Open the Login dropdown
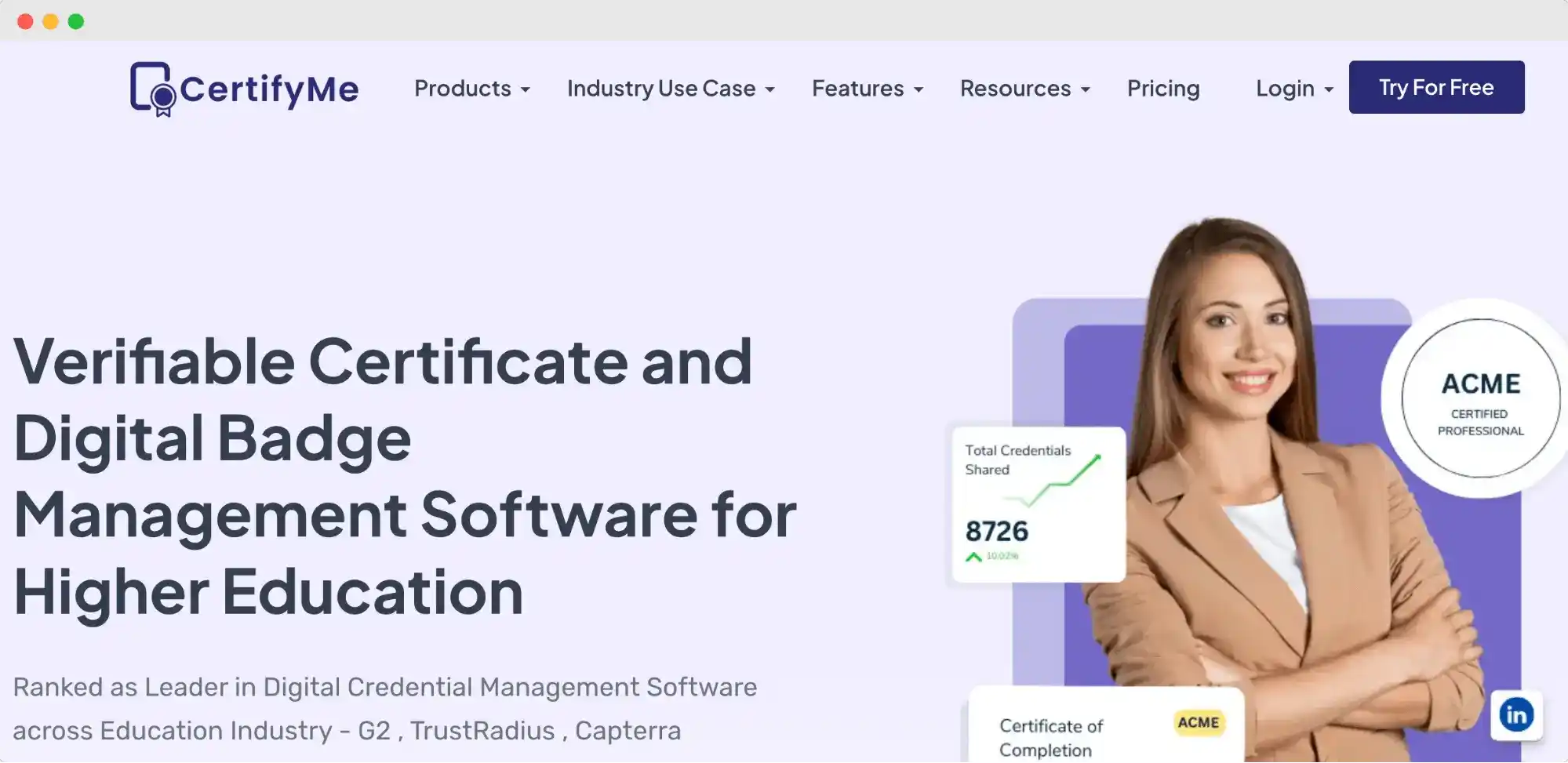 (x=1293, y=89)
